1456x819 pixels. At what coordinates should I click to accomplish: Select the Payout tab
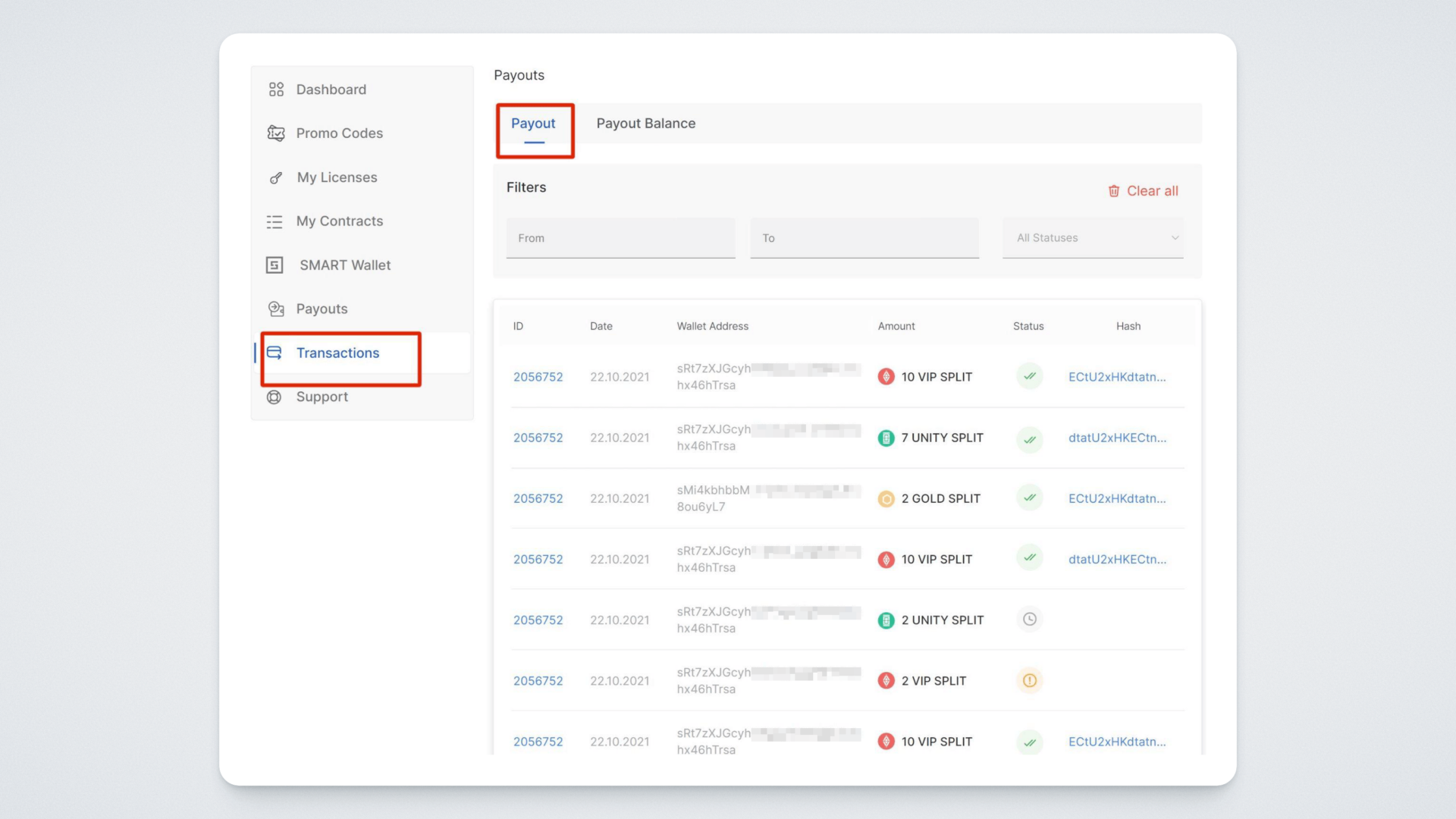[533, 124]
